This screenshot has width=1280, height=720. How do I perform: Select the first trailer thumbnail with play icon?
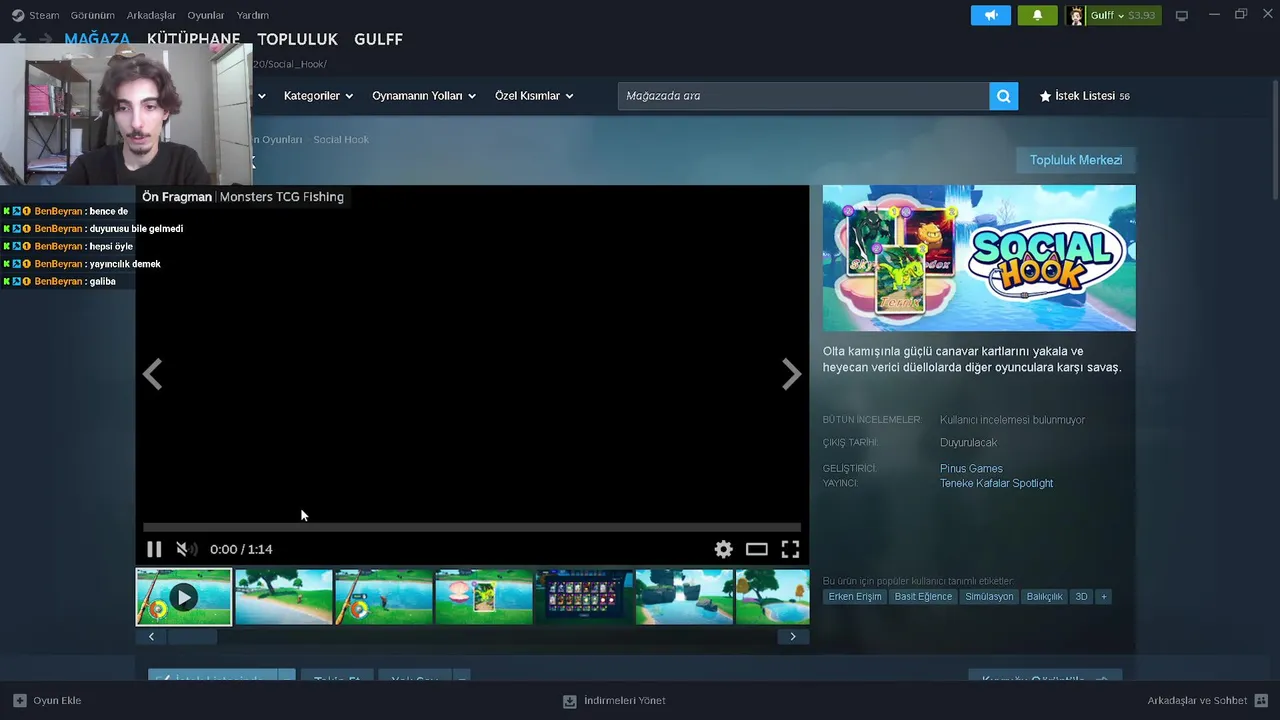[184, 597]
